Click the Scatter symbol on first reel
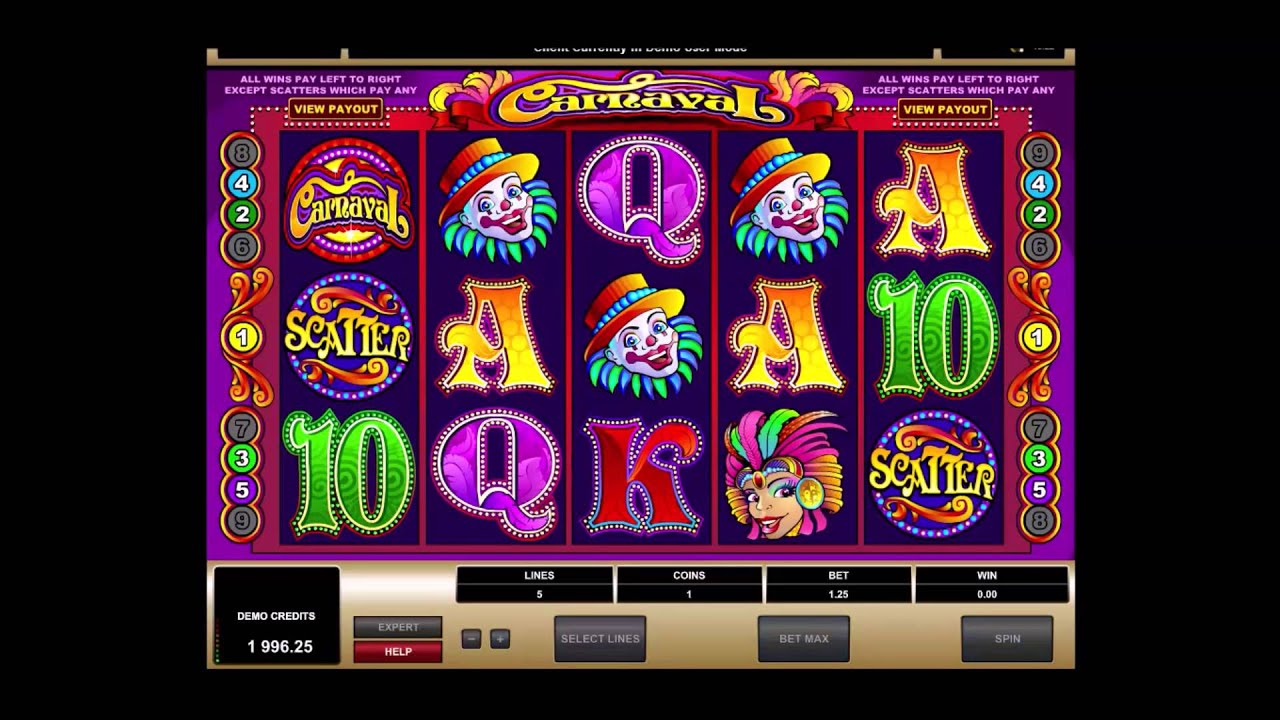Image resolution: width=1280 pixels, height=720 pixels. point(348,336)
